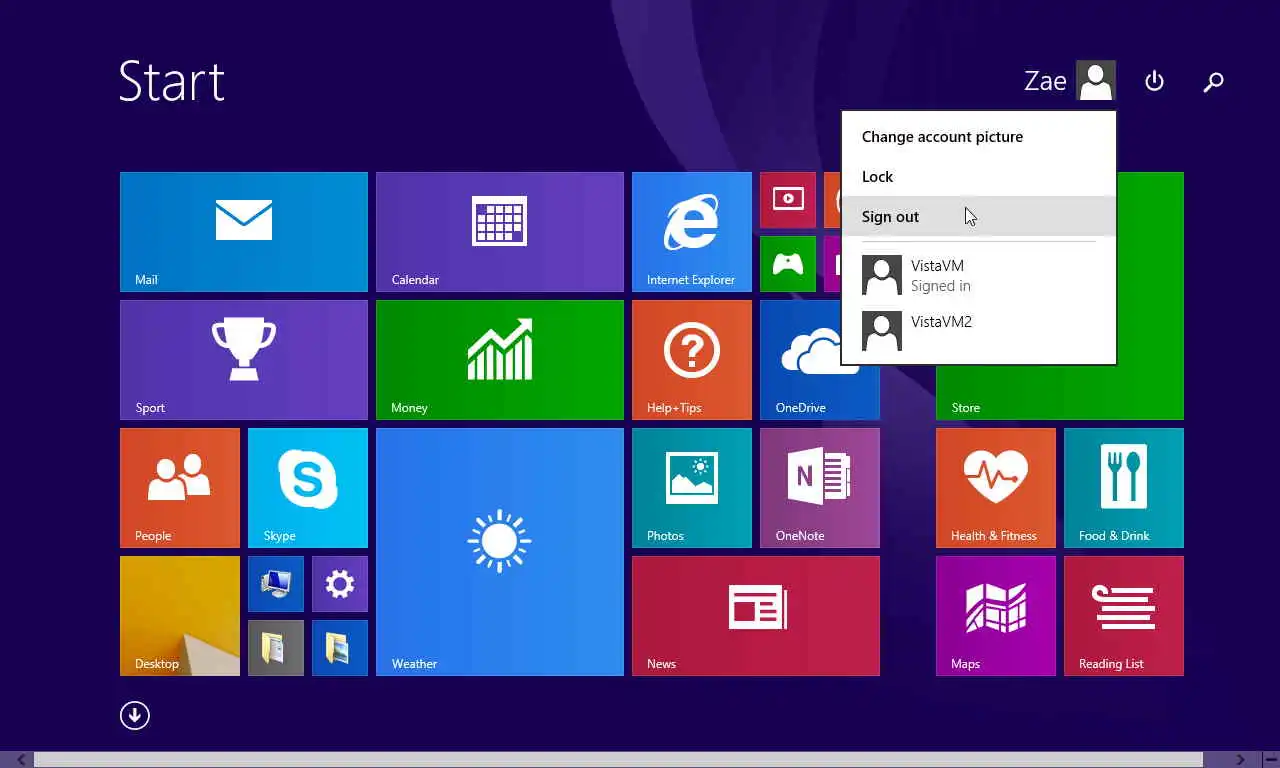
Task: Open the News tile
Action: (756, 616)
